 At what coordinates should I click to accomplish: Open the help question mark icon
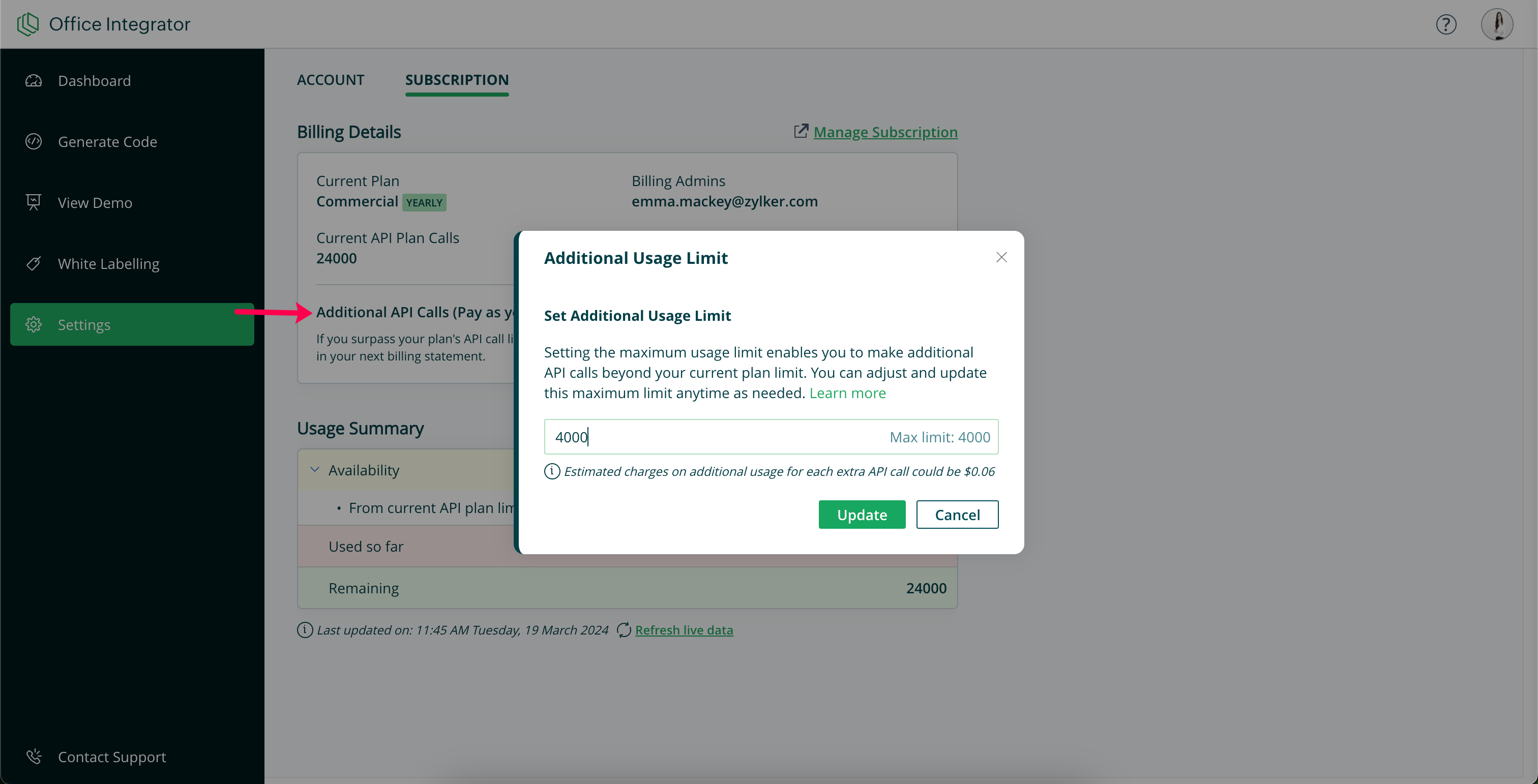point(1445,24)
